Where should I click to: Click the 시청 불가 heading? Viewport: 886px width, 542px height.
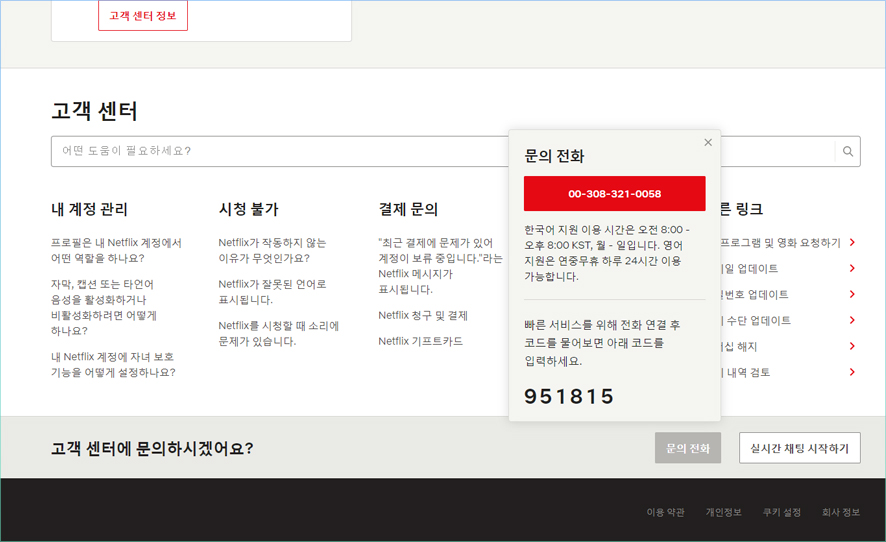(x=249, y=209)
